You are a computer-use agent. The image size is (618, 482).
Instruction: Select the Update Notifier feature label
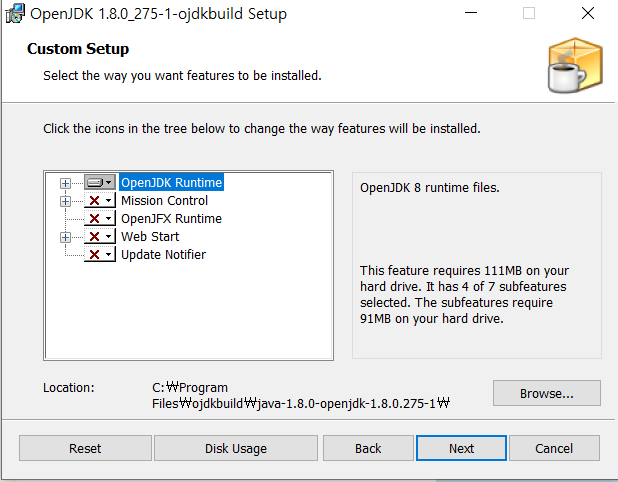163,255
